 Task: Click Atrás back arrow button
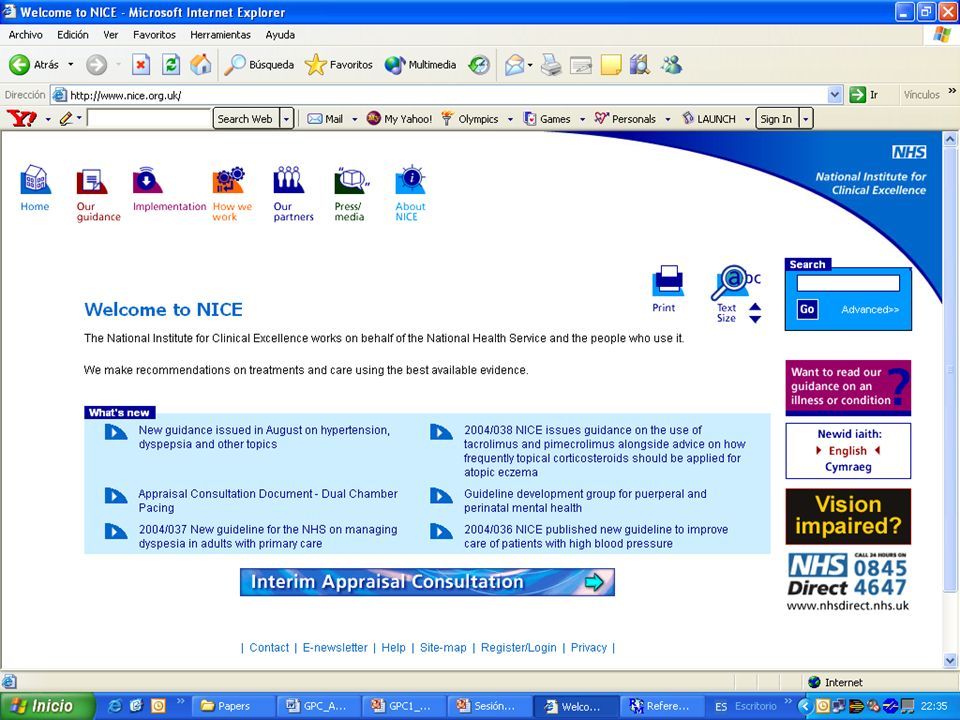click(34, 64)
